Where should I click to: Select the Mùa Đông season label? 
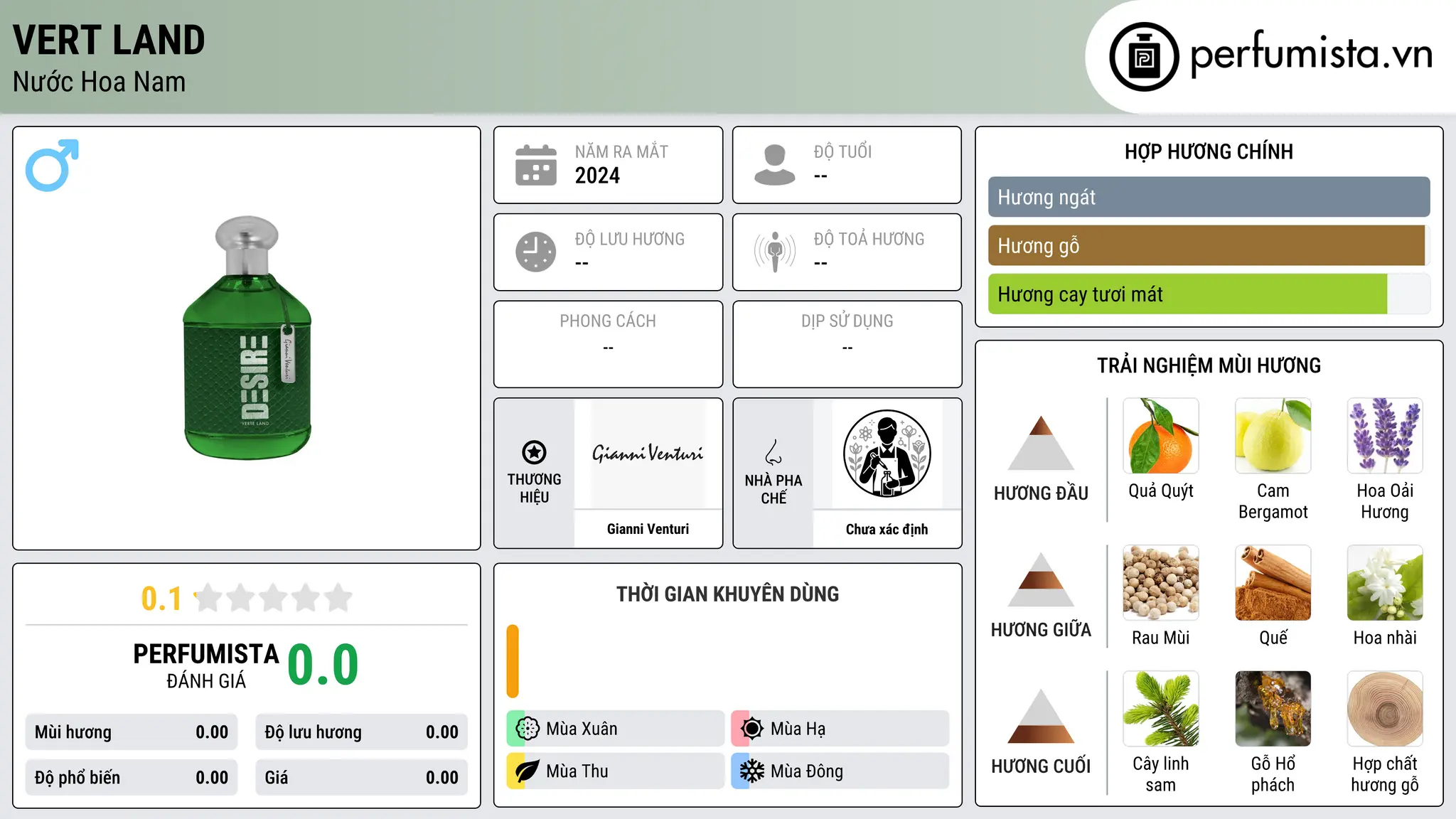807,771
